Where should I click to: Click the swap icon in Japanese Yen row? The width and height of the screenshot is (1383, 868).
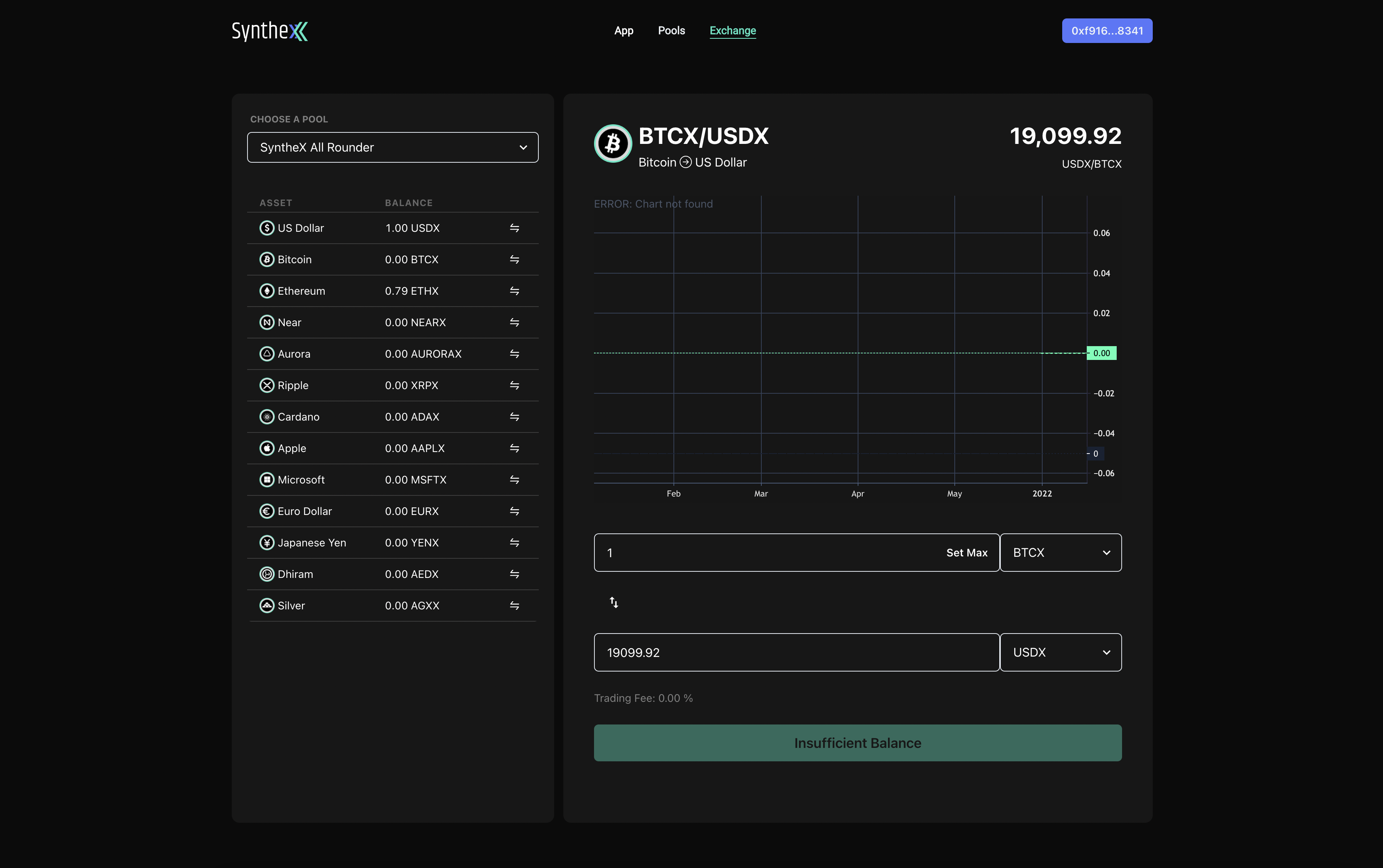click(x=514, y=543)
